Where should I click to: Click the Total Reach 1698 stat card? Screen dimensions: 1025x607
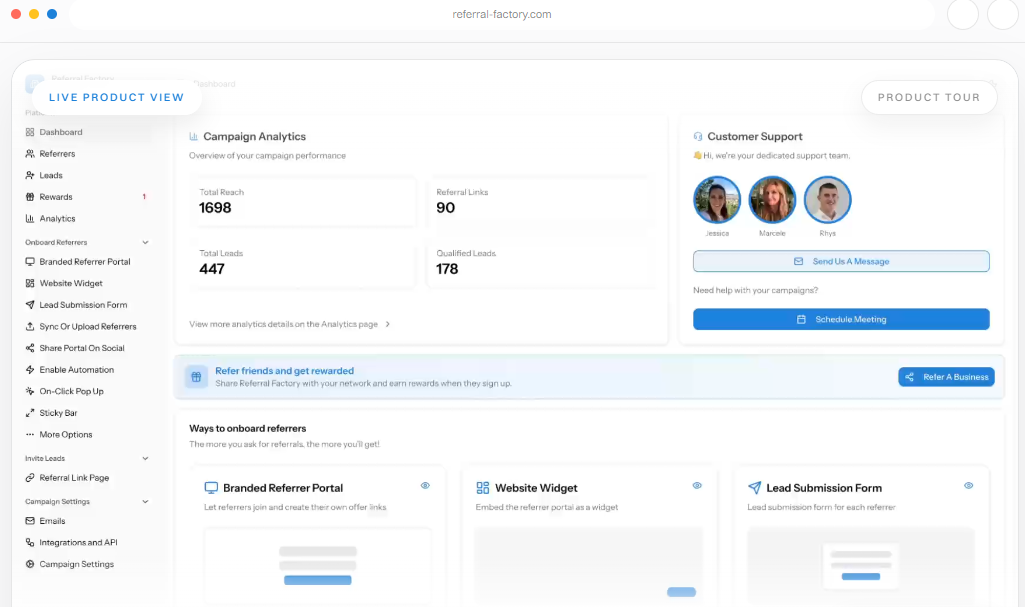303,202
